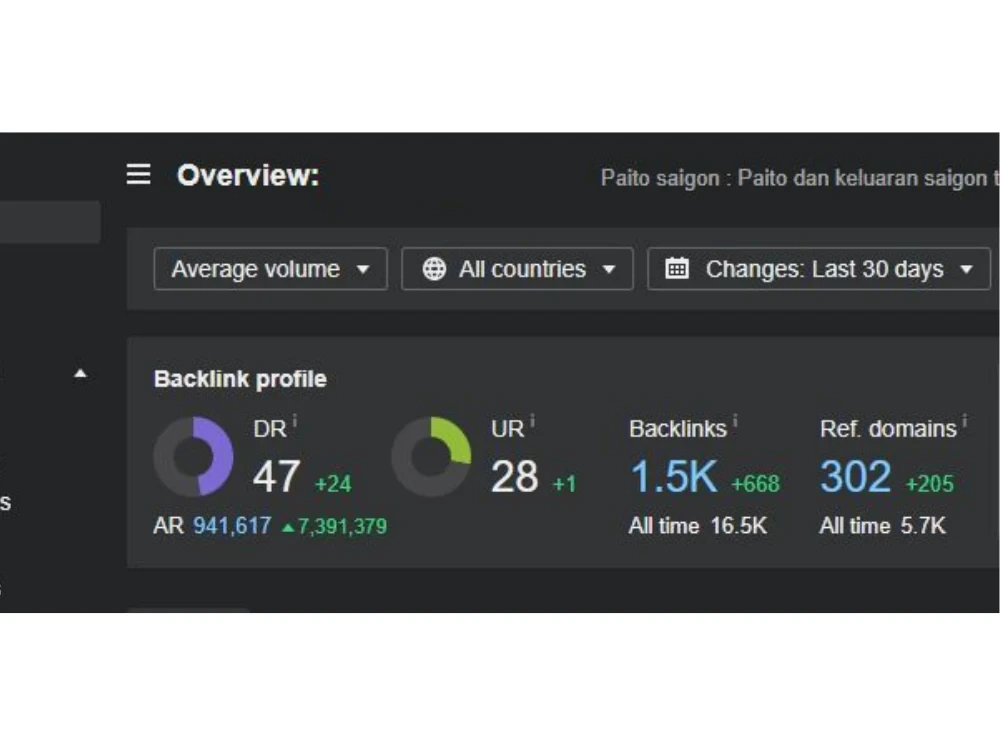
Task: Click the AR value 941,617
Action: coord(232,526)
